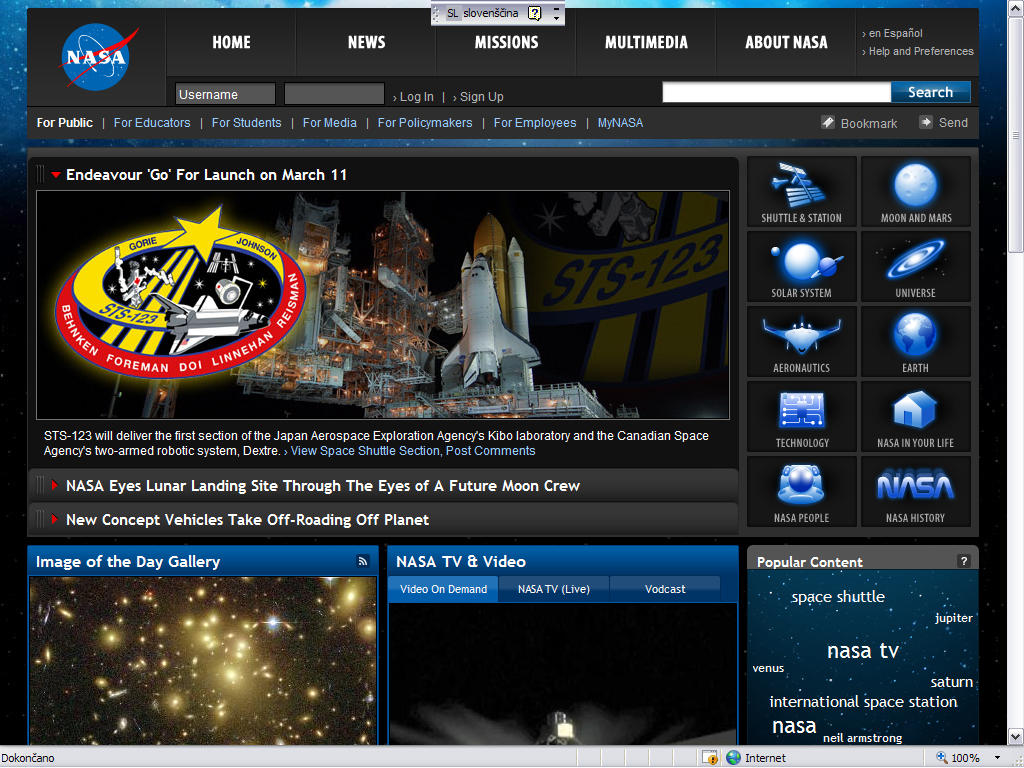Expand the NASA Eyes Lunar Landing Site story
The width and height of the screenshot is (1024, 768).
coord(56,485)
